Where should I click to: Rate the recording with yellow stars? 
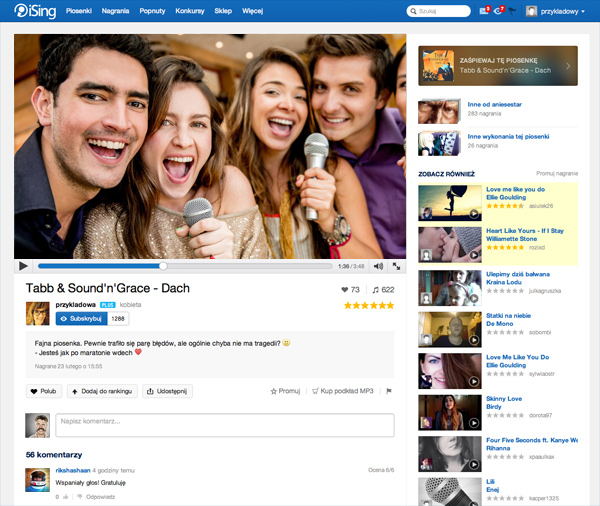(369, 305)
